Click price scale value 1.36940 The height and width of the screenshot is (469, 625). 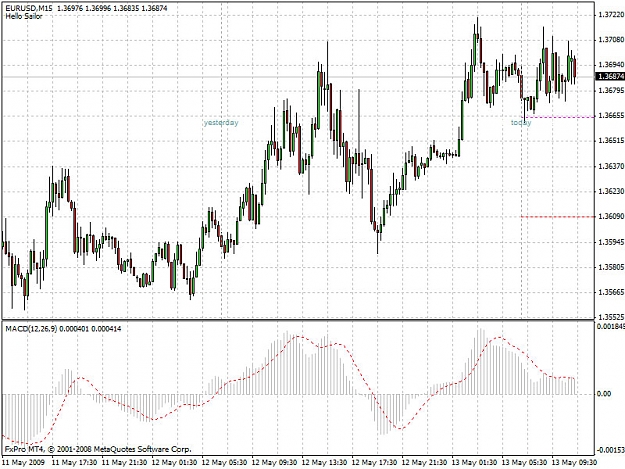(611, 65)
